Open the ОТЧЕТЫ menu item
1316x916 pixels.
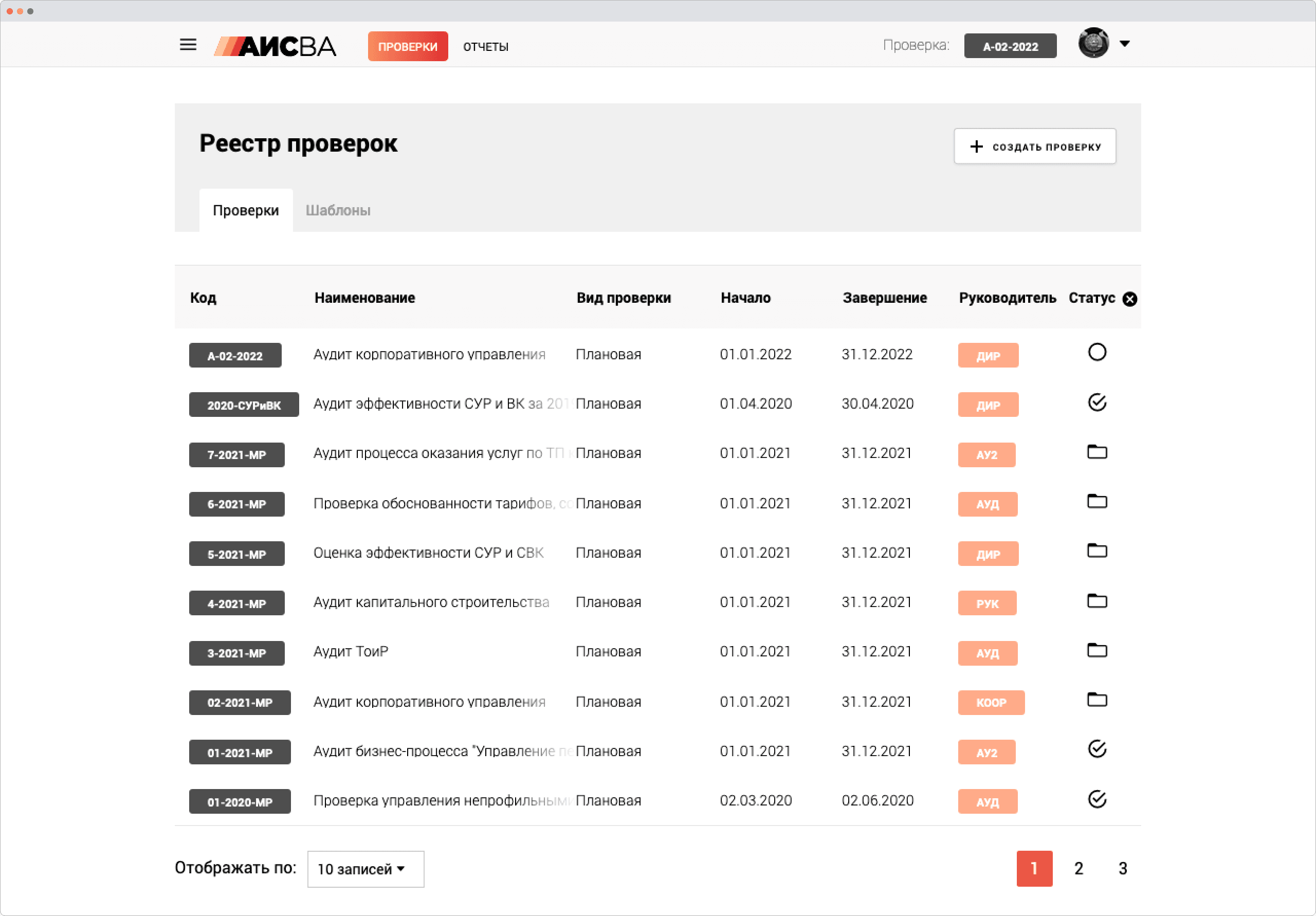pyautogui.click(x=485, y=46)
